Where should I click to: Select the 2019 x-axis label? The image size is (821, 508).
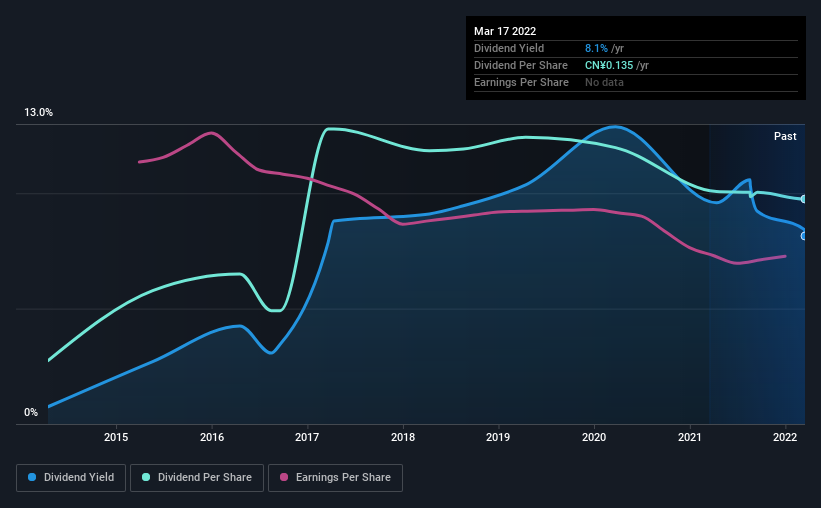coord(498,437)
